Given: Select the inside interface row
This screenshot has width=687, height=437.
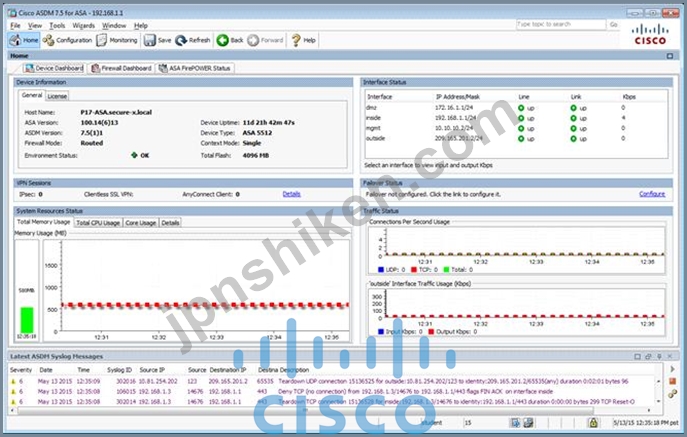Looking at the screenshot, I should [516, 118].
